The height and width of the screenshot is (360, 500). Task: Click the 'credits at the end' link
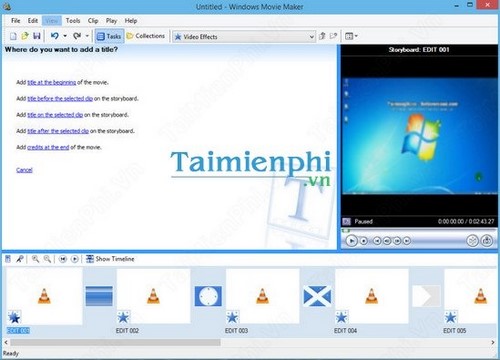coord(48,147)
